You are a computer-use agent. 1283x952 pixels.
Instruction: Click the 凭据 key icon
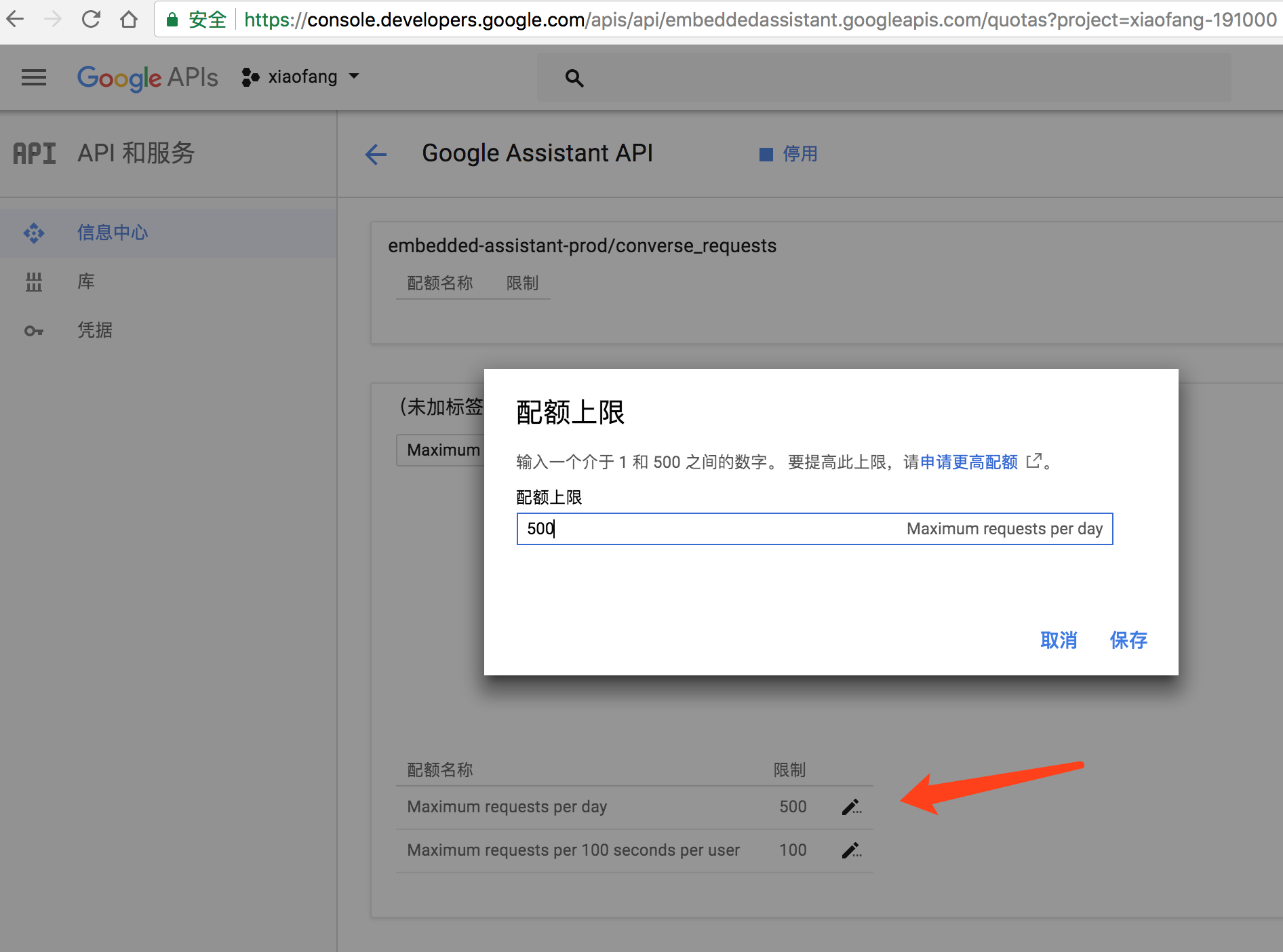(34, 331)
